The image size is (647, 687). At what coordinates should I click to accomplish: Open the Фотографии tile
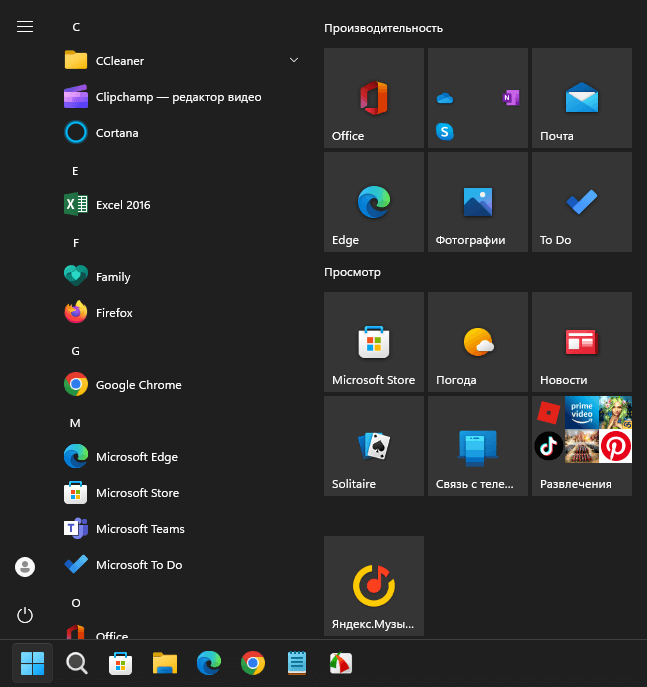click(477, 202)
